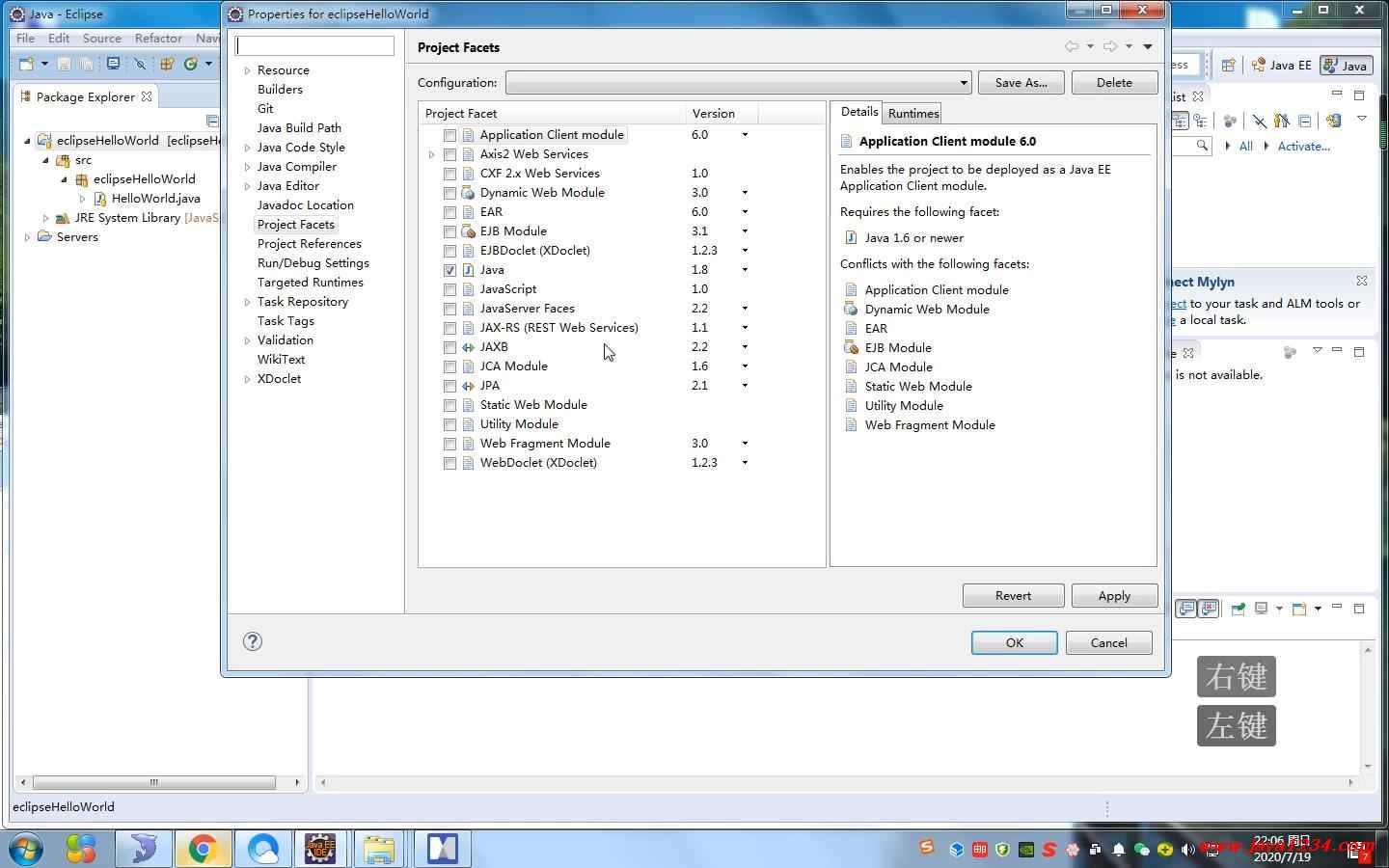Viewport: 1389px width, 868px height.
Task: Open the Windows Start menu
Action: pyautogui.click(x=25, y=849)
